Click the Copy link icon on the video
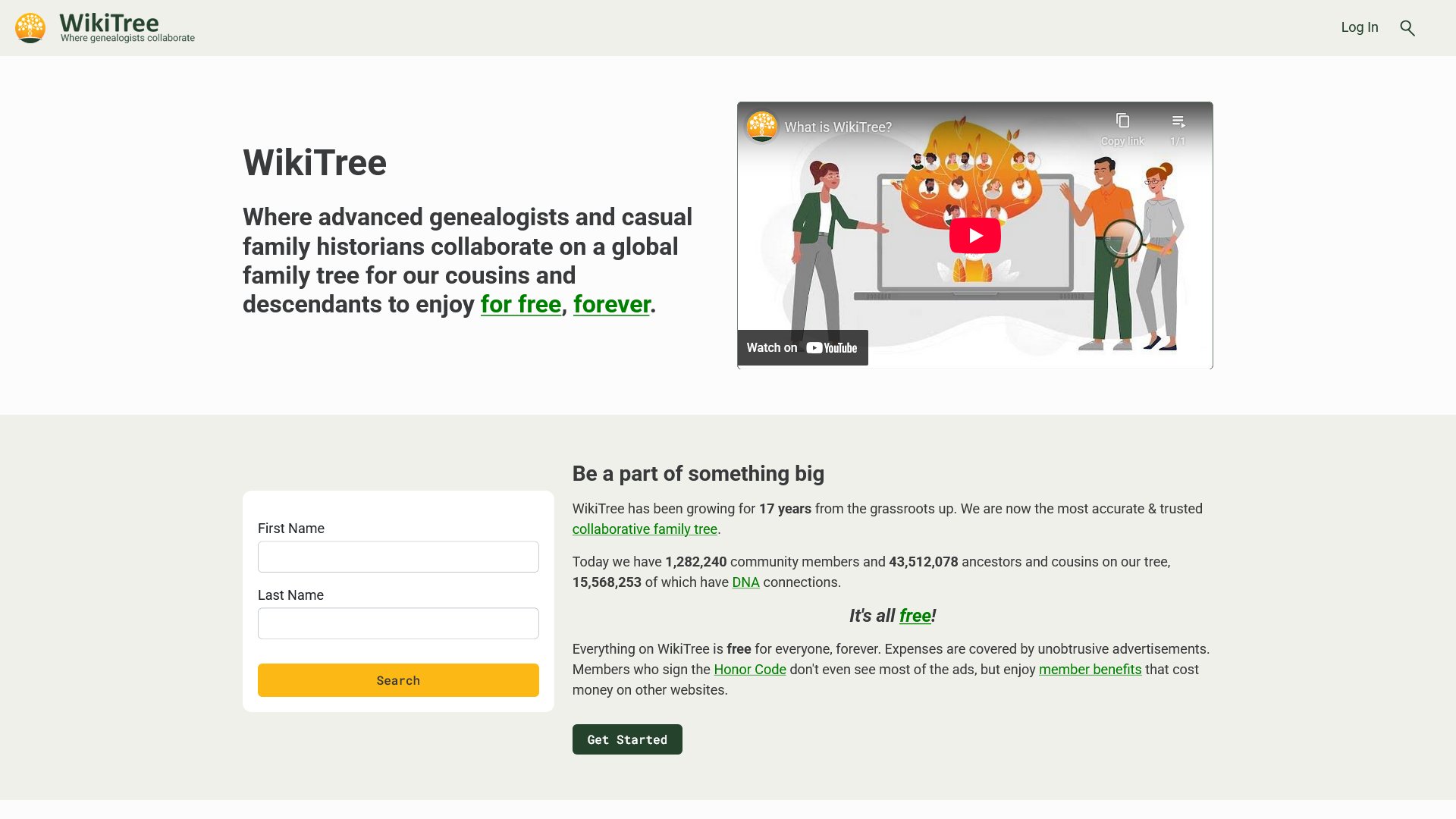 coord(1122,120)
